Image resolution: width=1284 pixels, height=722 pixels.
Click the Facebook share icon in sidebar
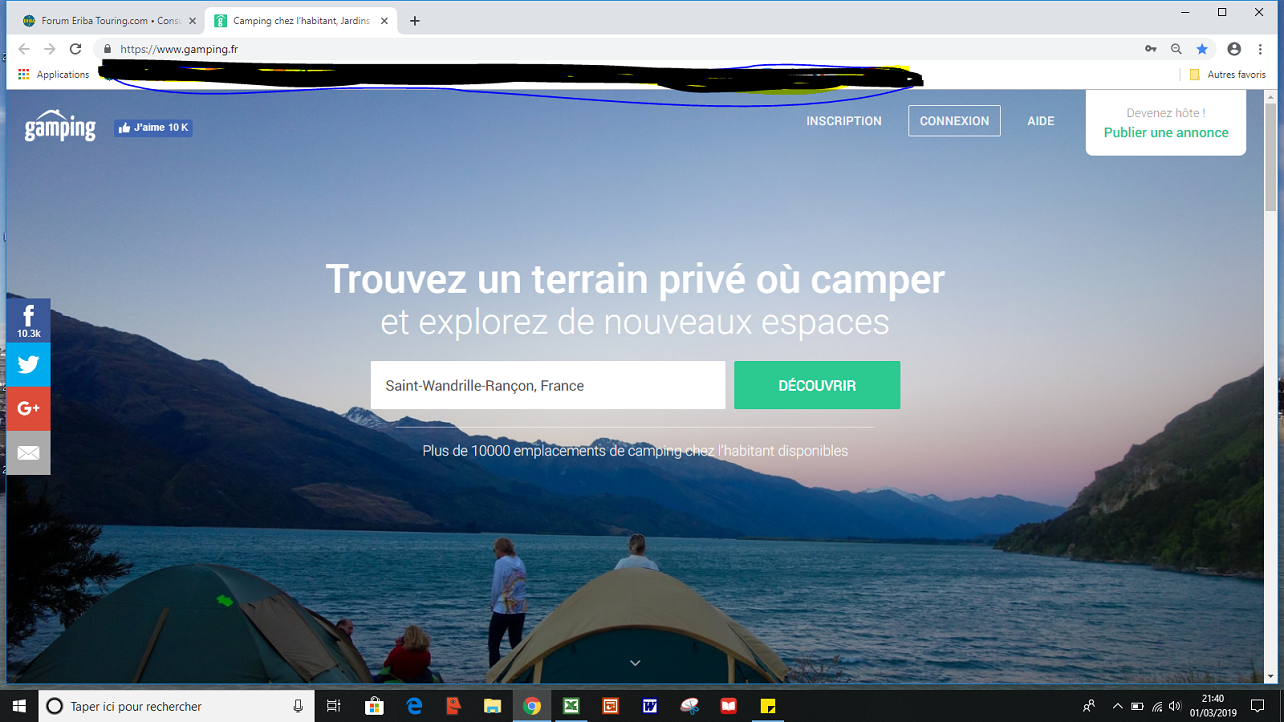click(28, 320)
